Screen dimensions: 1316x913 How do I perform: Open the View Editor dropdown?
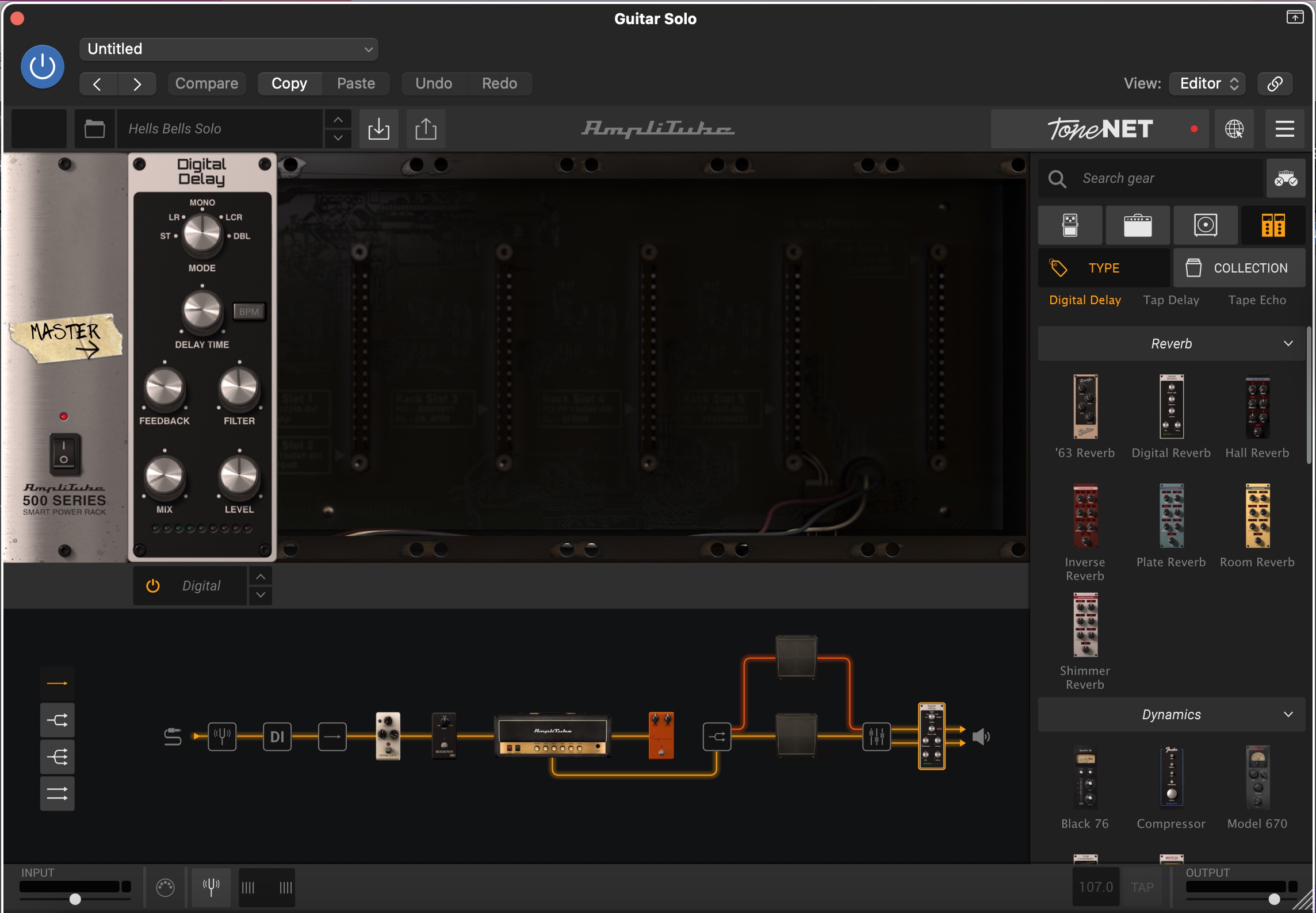1208,84
